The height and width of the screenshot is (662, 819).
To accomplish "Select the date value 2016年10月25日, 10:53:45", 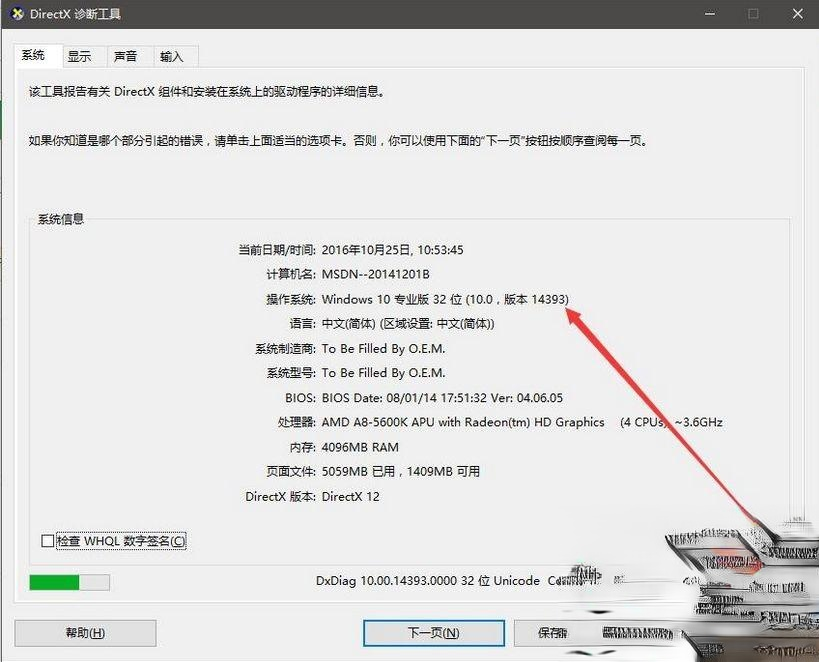I will pos(392,250).
